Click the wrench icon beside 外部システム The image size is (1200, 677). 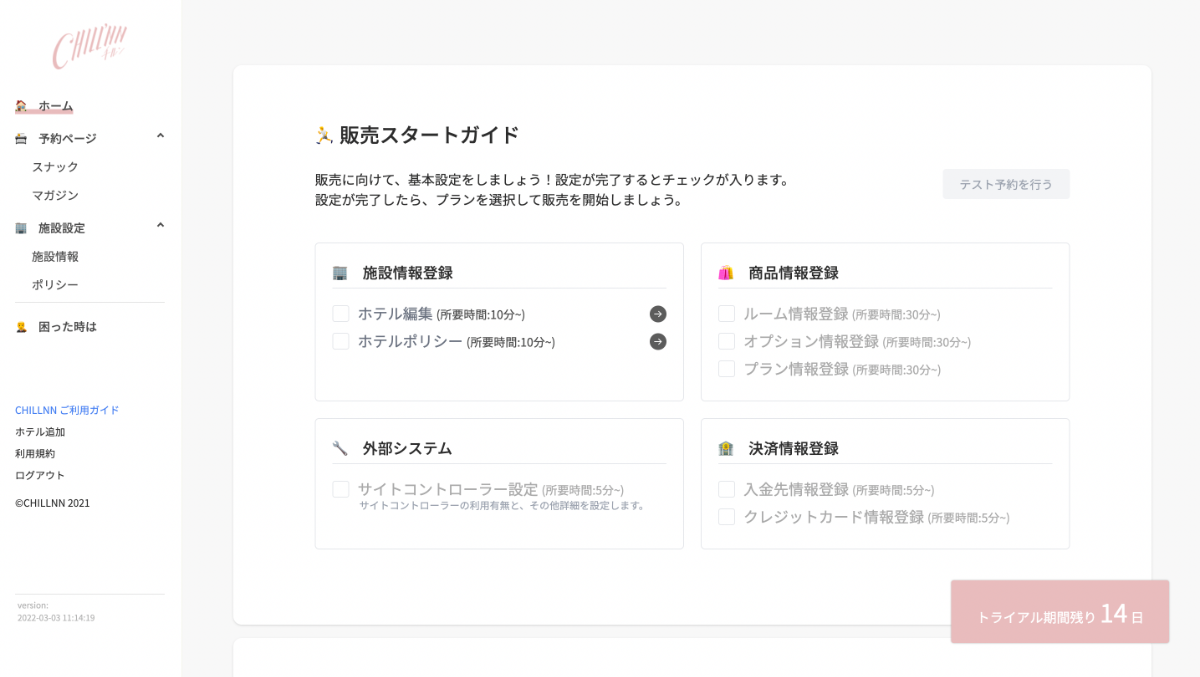point(340,448)
